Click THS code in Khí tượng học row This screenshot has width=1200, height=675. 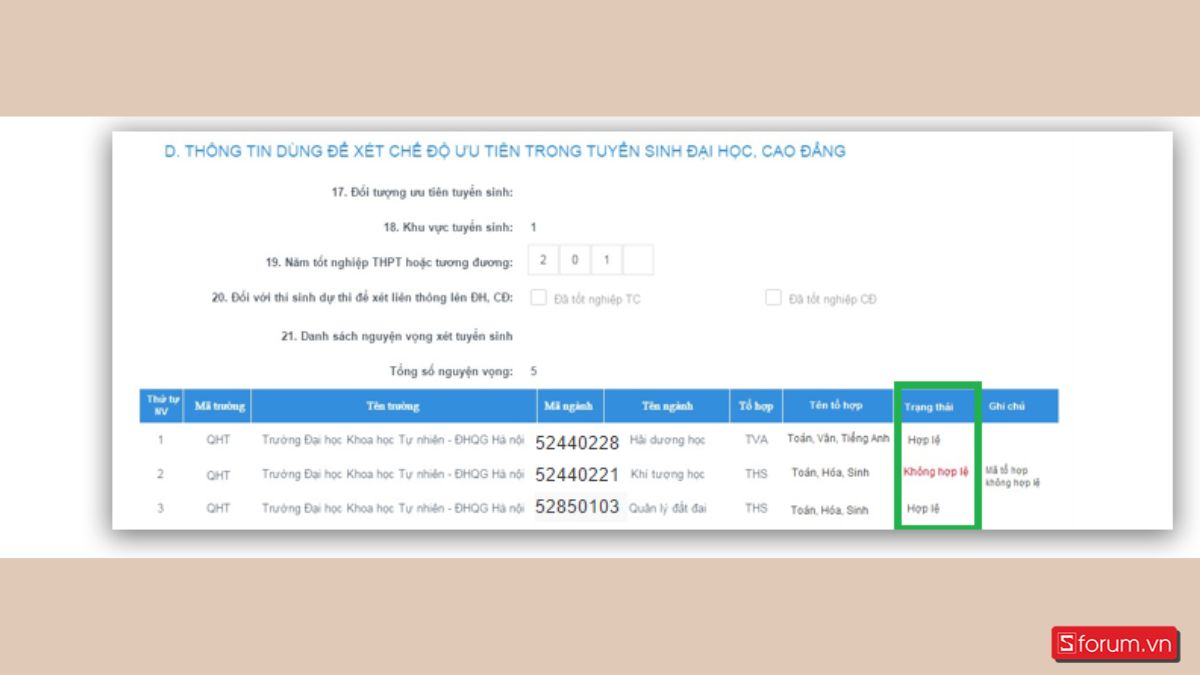(756, 474)
